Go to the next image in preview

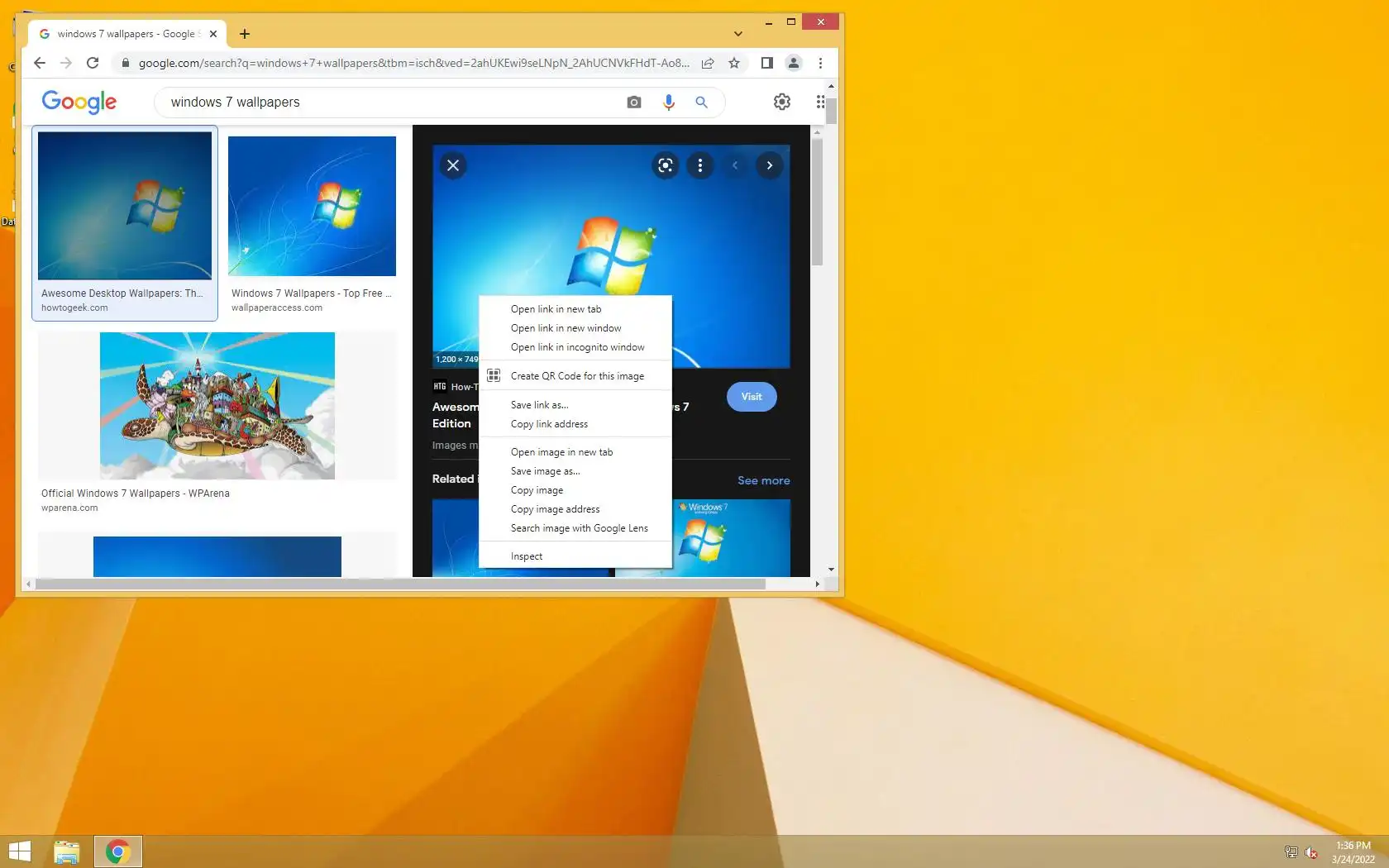770,165
